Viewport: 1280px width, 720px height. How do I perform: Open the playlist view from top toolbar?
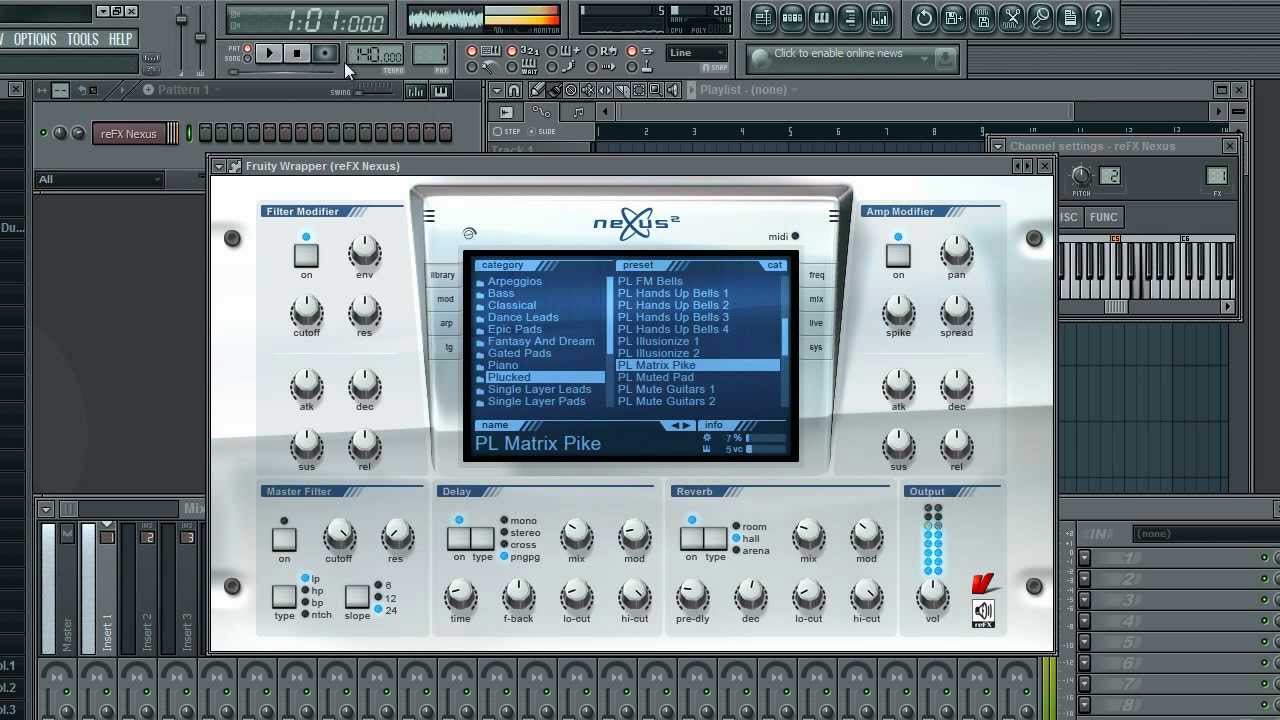[763, 17]
